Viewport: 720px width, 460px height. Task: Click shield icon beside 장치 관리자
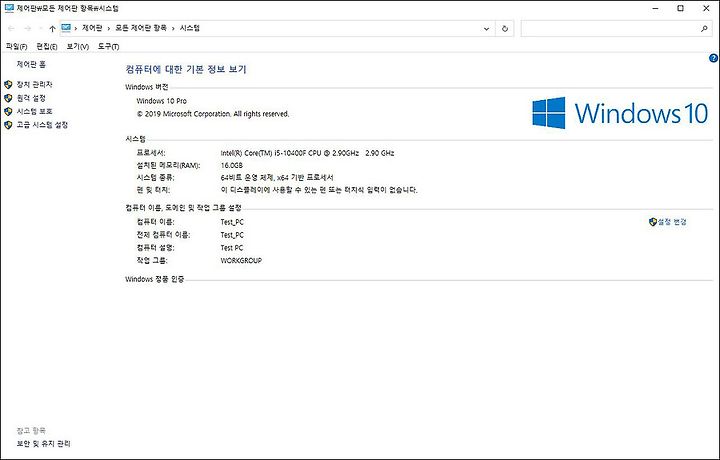8,84
